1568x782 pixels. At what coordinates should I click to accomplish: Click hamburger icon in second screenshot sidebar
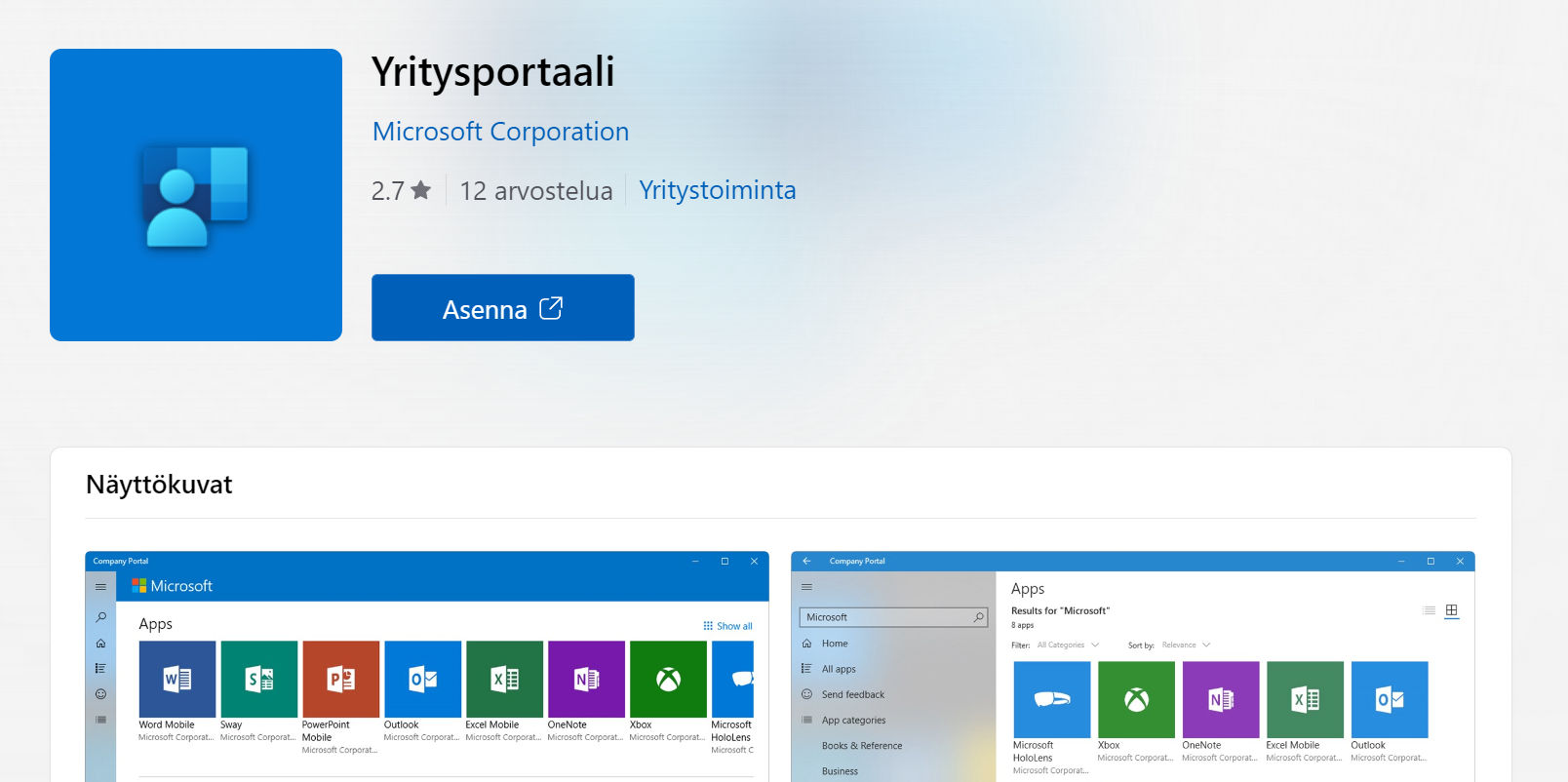click(x=806, y=587)
